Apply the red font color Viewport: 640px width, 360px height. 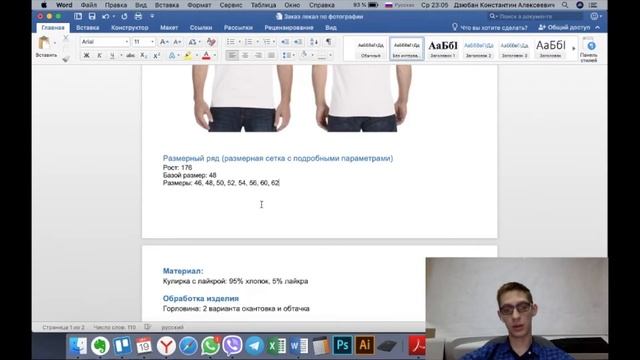206,56
